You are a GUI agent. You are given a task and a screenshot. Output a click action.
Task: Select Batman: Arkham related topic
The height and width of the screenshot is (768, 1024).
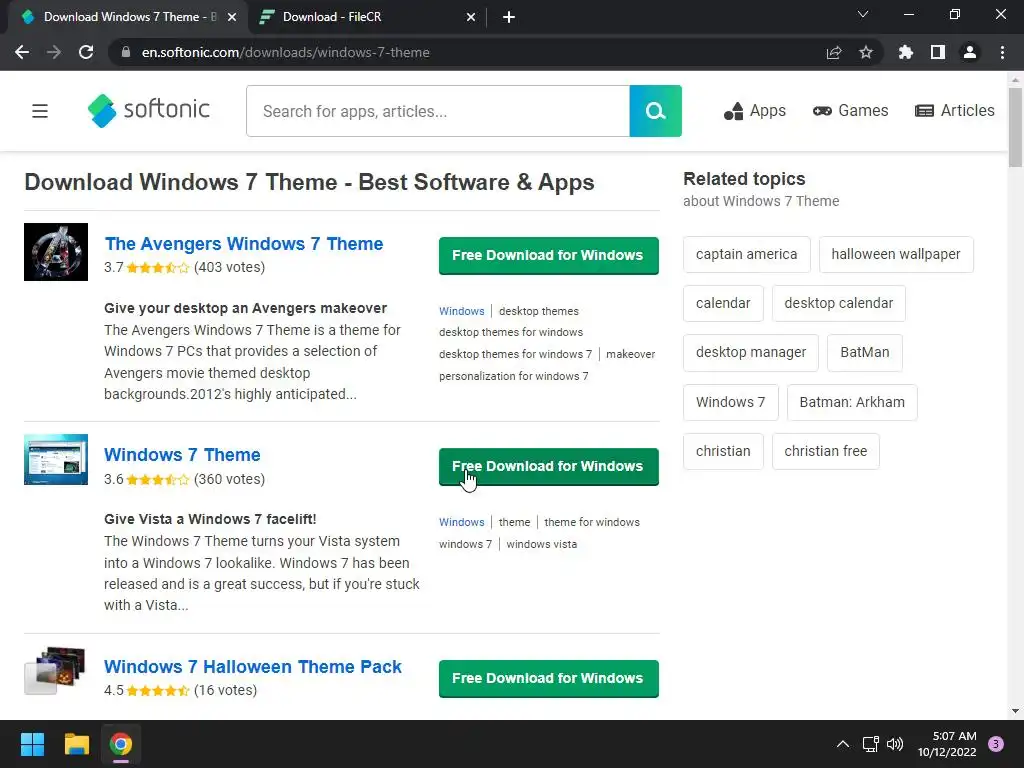pyautogui.click(x=852, y=402)
